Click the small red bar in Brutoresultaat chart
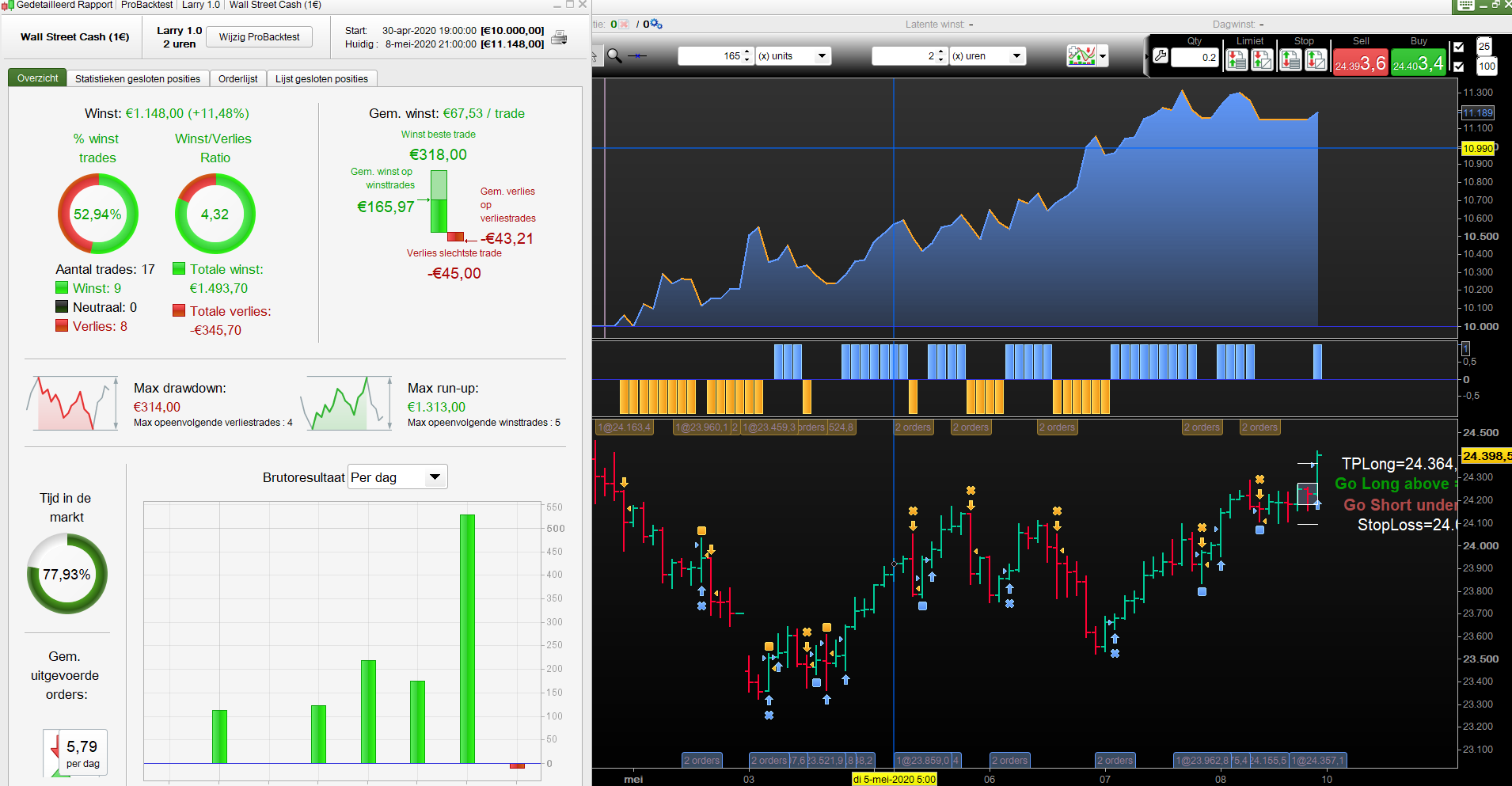This screenshot has height=786, width=1512. [517, 765]
